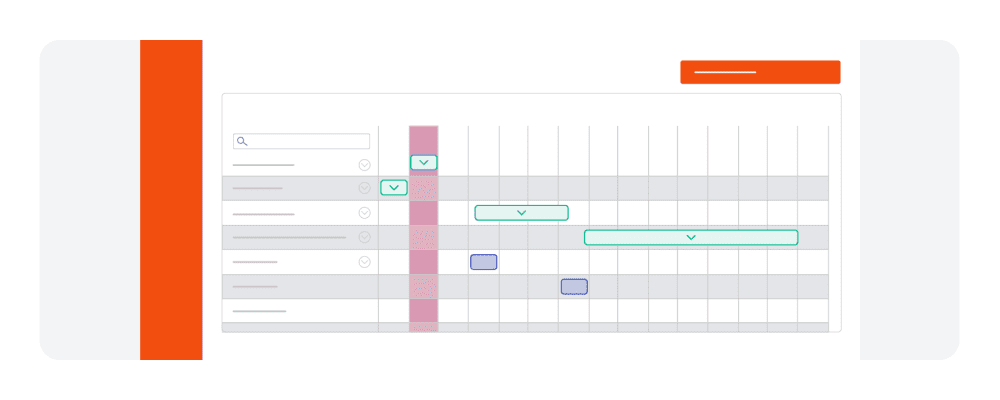Select the first row label in the list
Screen dimensions: 1000x400
[263, 165]
